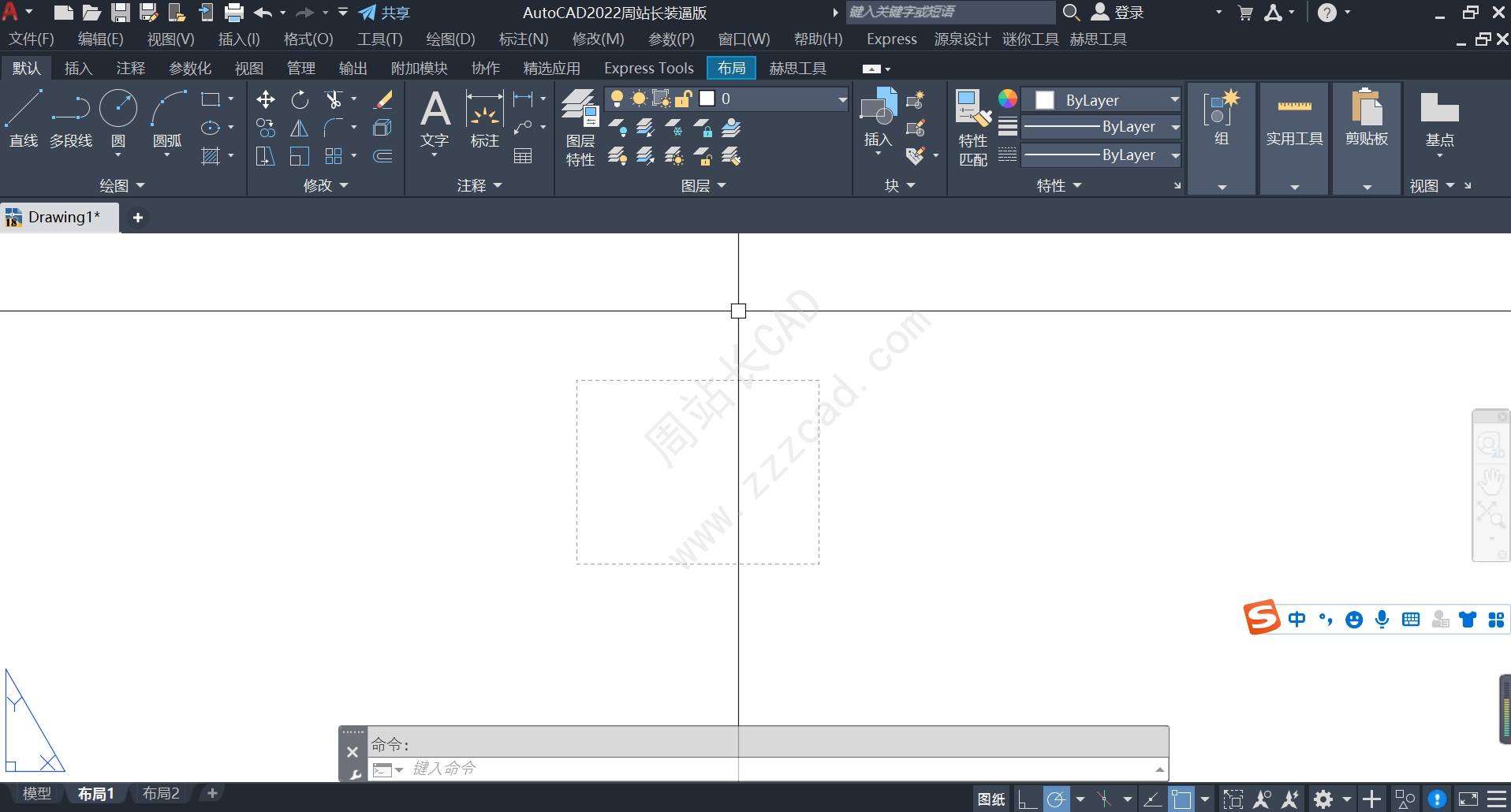The width and height of the screenshot is (1511, 812).
Task: Click the Move tool icon
Action: click(x=266, y=99)
